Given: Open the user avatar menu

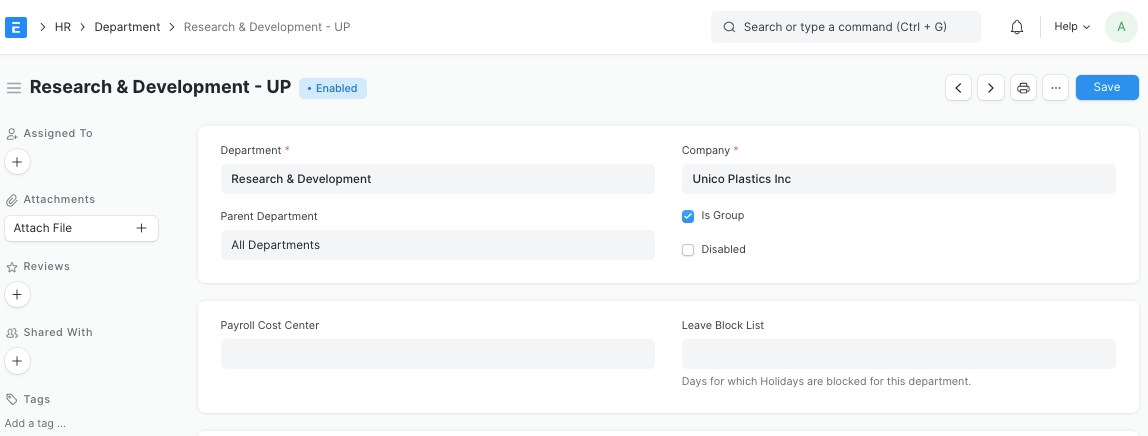Looking at the screenshot, I should (1121, 27).
